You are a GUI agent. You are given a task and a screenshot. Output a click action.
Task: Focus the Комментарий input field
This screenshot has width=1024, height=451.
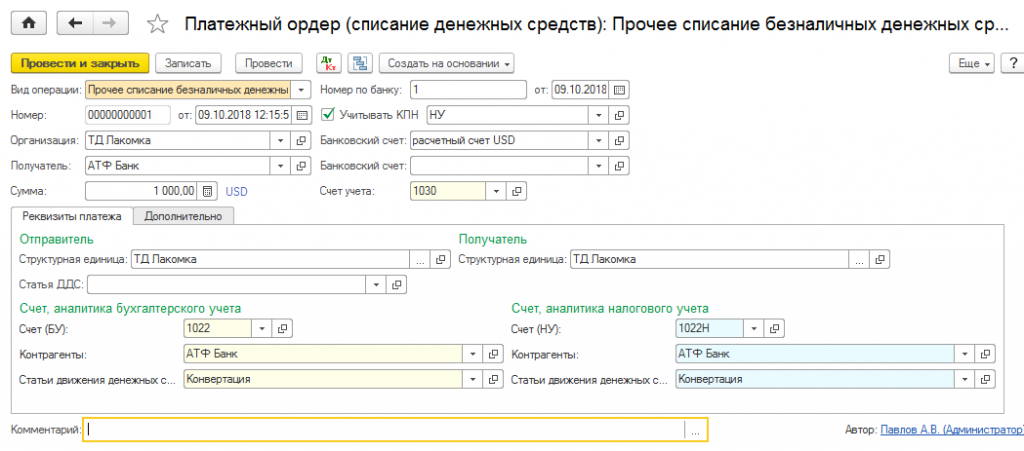tap(385, 430)
